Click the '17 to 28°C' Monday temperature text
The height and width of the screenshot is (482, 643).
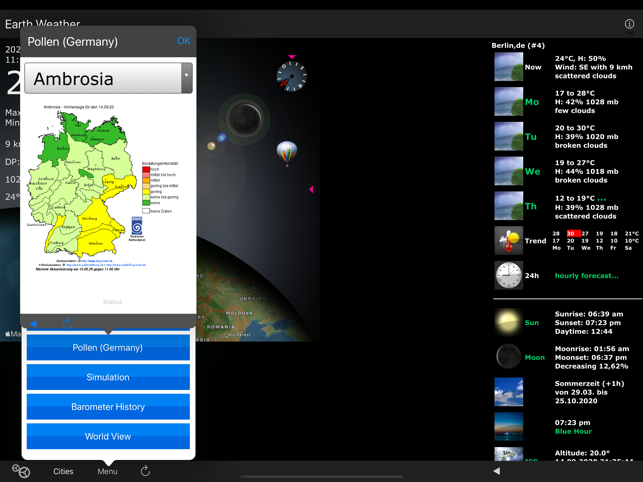click(575, 93)
